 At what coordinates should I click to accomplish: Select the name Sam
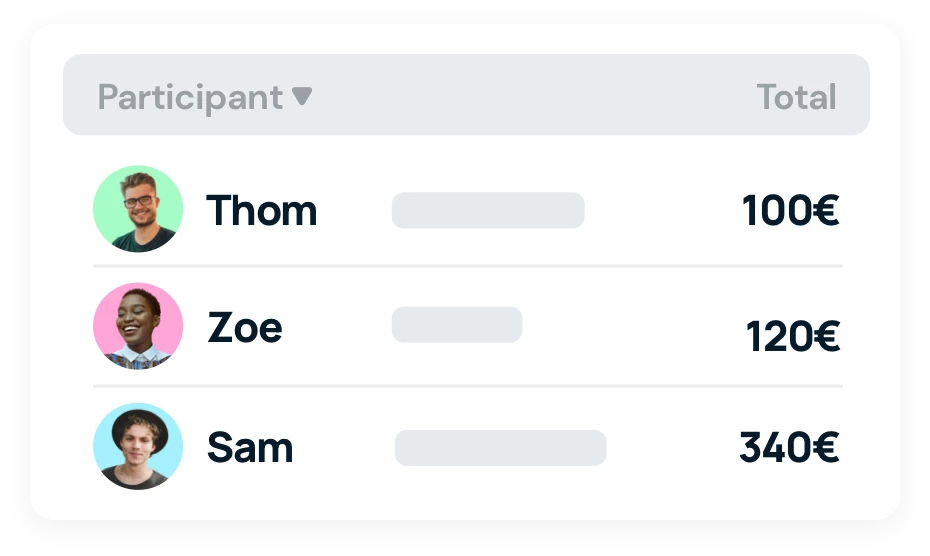[250, 447]
